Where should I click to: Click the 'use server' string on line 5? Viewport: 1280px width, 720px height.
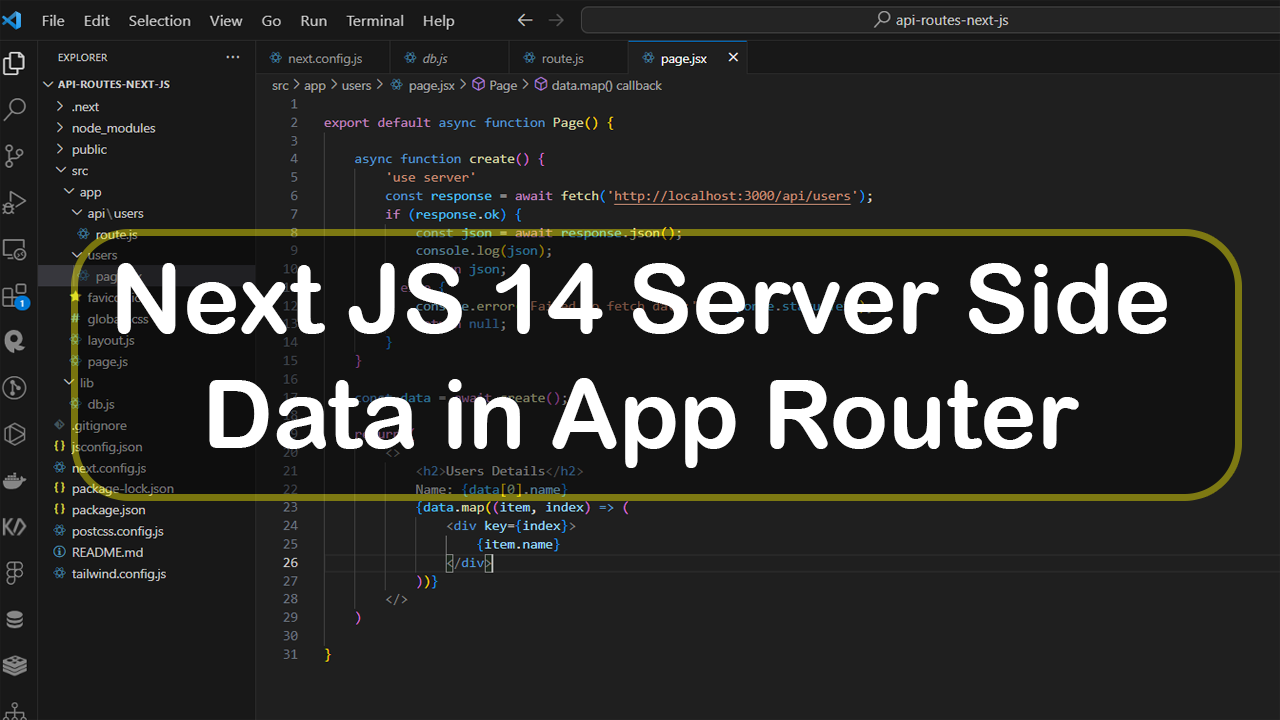click(x=431, y=177)
